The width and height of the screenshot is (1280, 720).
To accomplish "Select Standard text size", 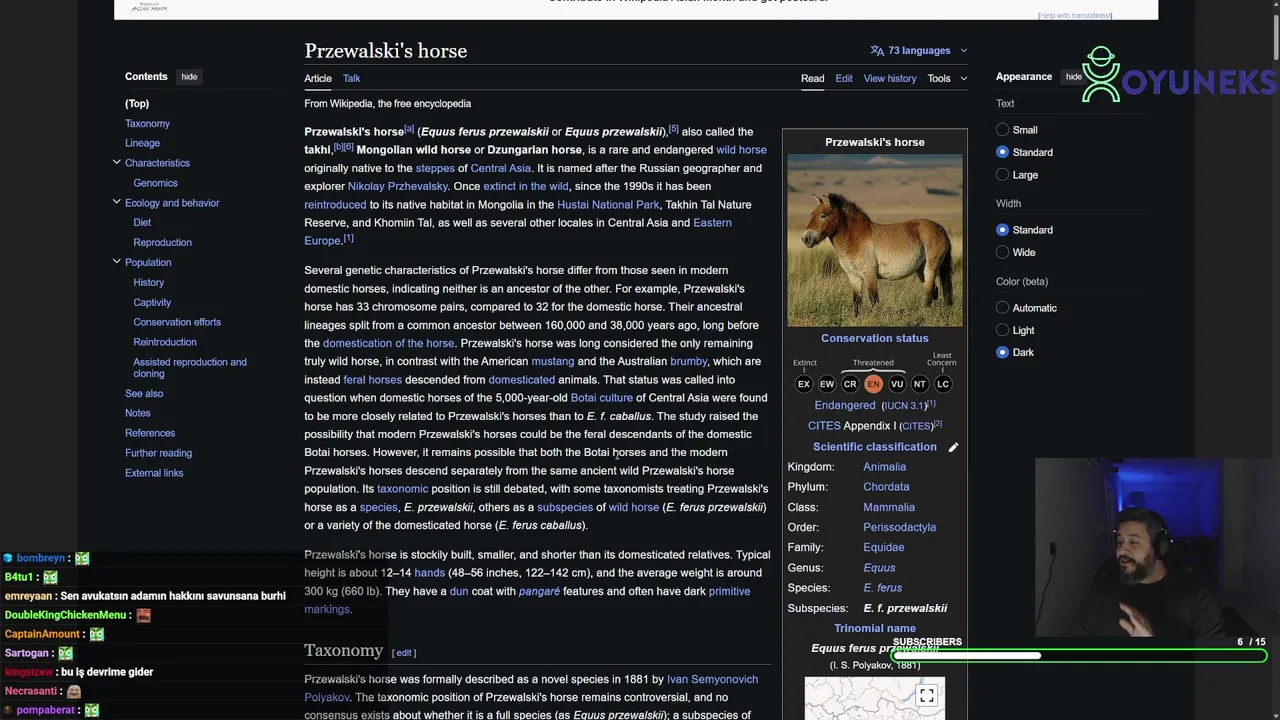I will 1003,152.
